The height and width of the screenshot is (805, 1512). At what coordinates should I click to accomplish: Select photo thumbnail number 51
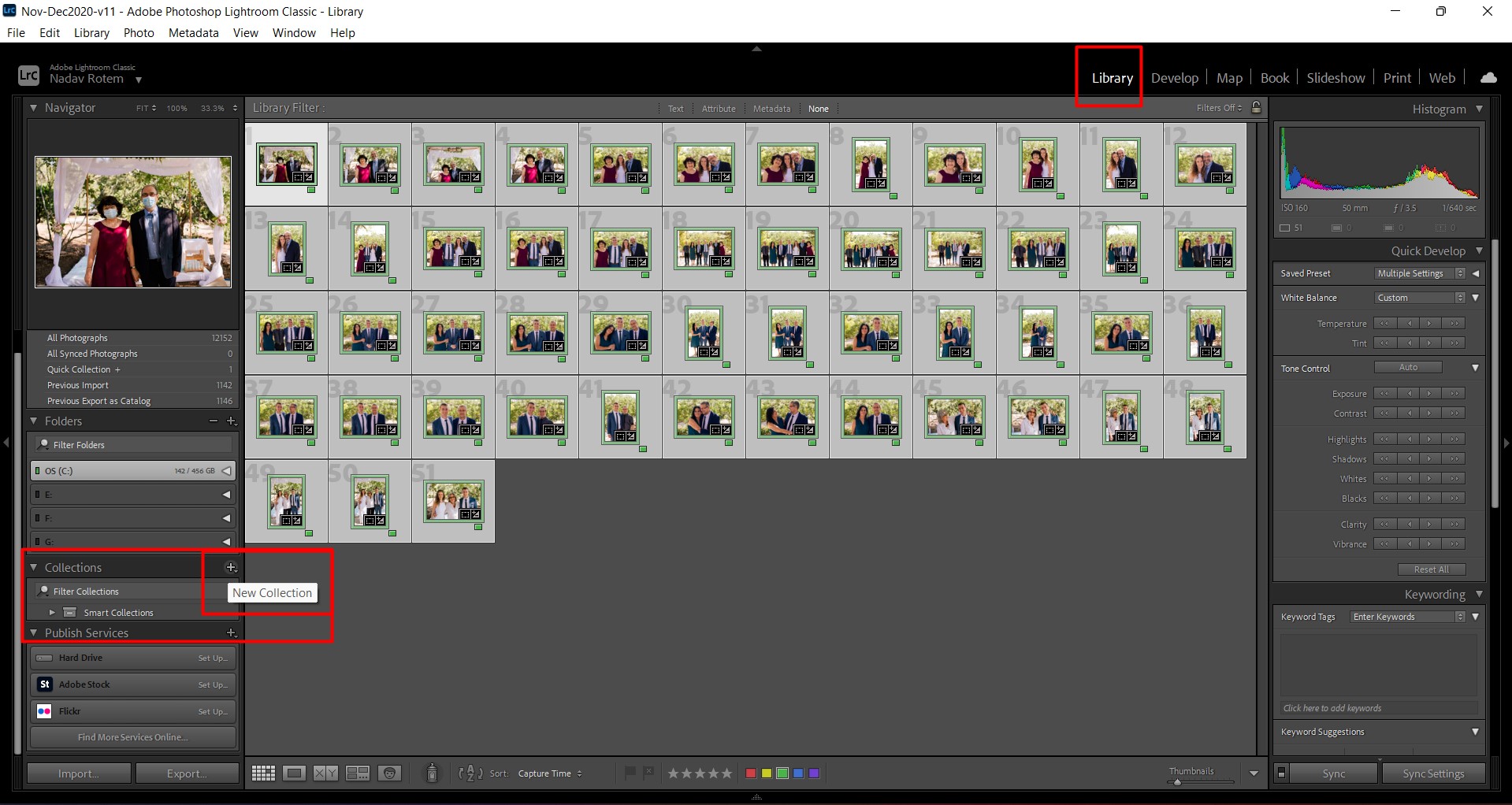[x=453, y=501]
